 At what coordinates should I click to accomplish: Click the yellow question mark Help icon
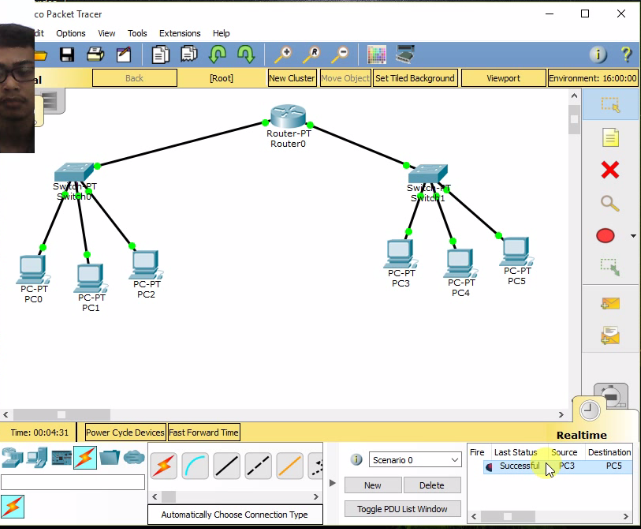pos(626,54)
